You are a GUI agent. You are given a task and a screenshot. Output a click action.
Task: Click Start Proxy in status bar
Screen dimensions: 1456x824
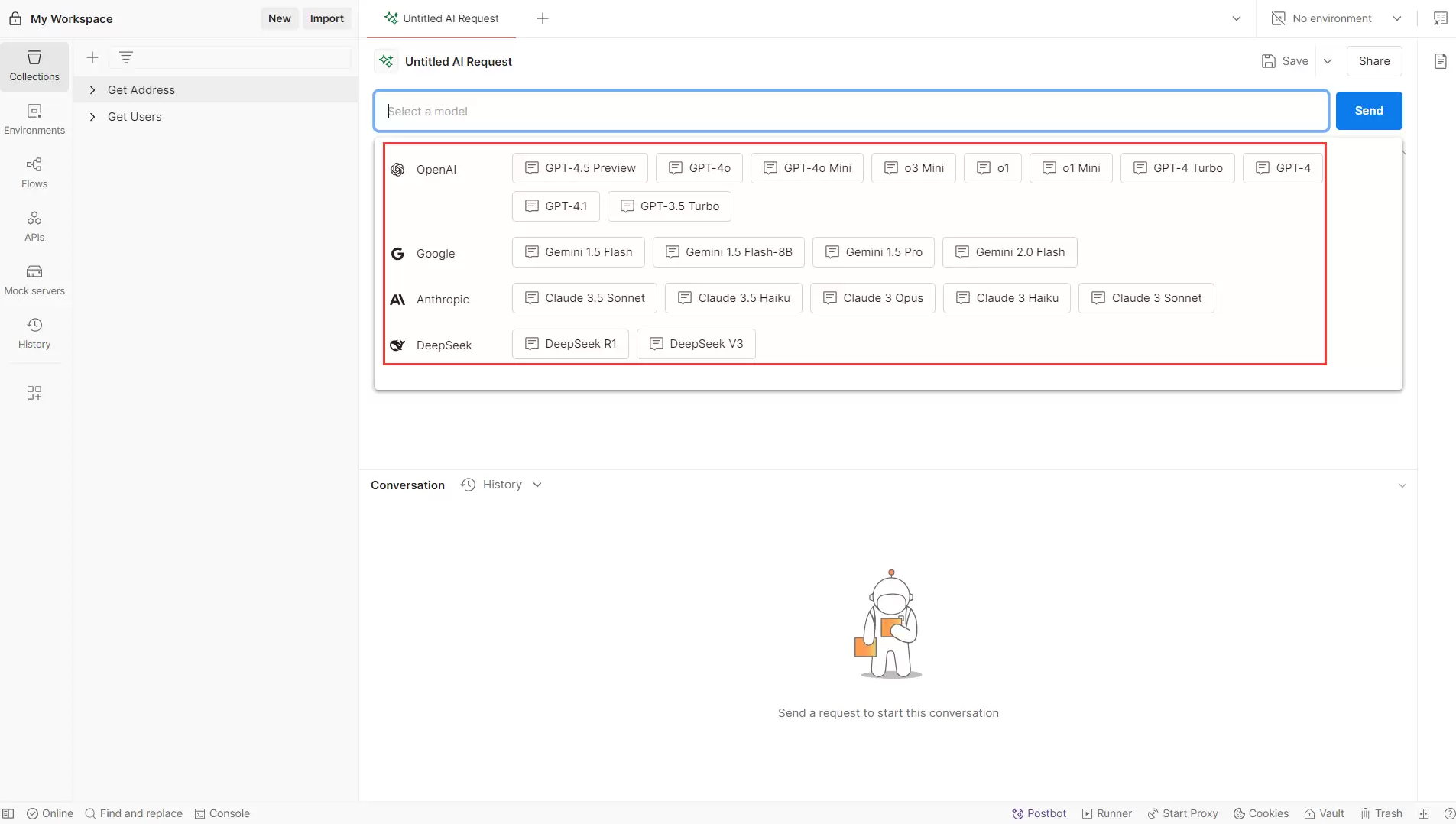[1183, 813]
